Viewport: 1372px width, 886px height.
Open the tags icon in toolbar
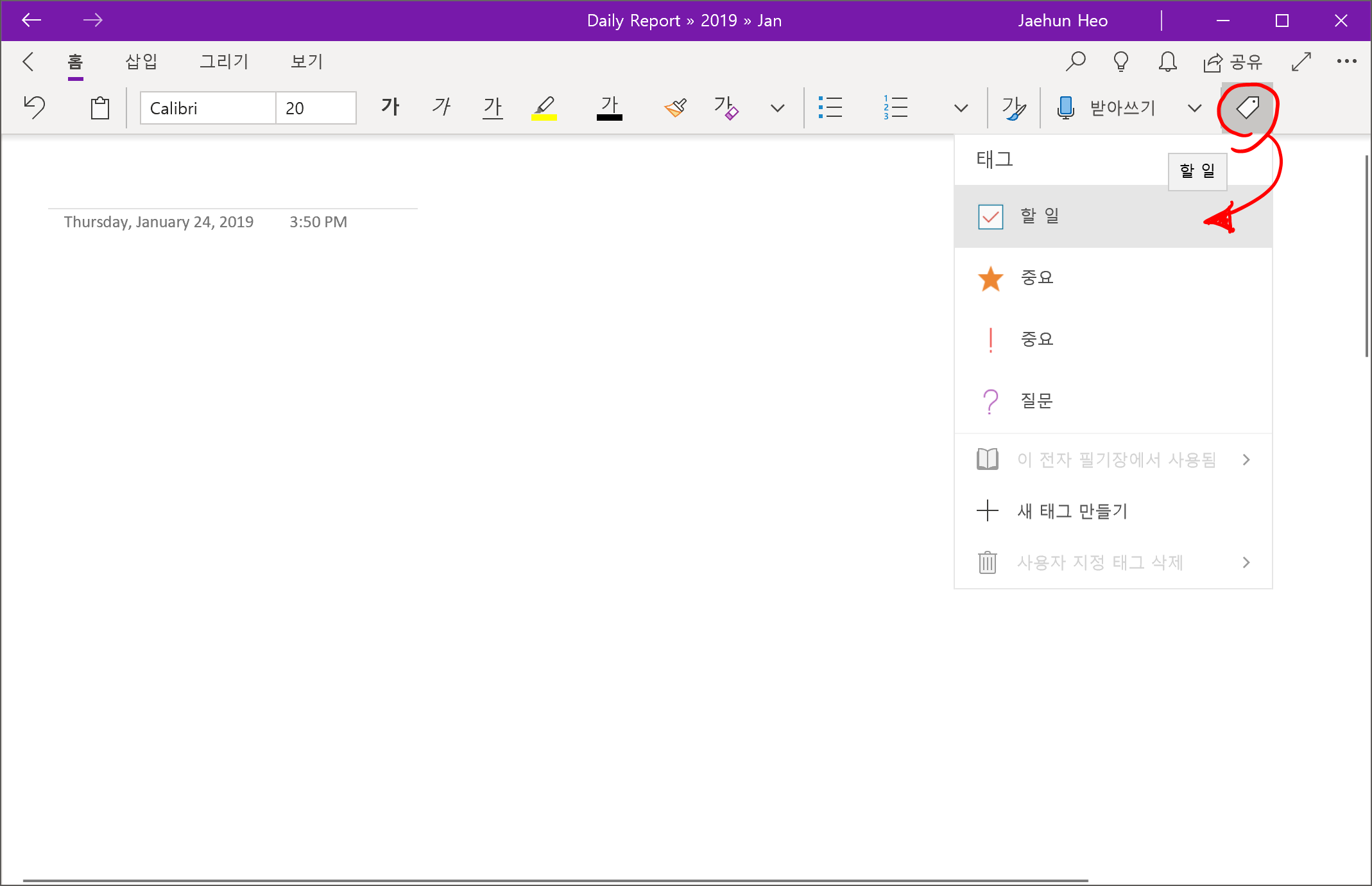click(1247, 107)
